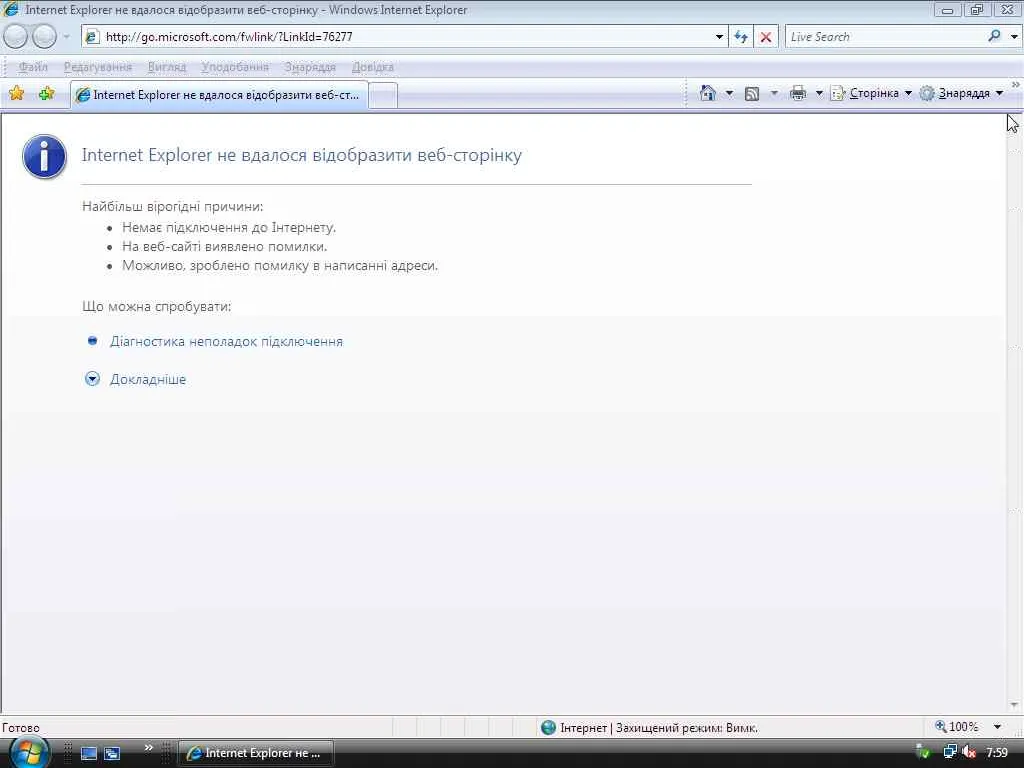
Task: Click text 'На веб-сайті виявлено помилки.'
Action: pyautogui.click(x=225, y=247)
